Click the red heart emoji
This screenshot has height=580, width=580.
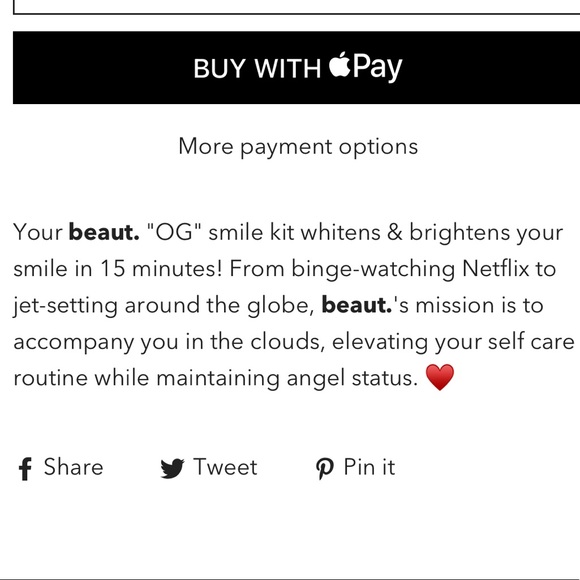coord(439,377)
